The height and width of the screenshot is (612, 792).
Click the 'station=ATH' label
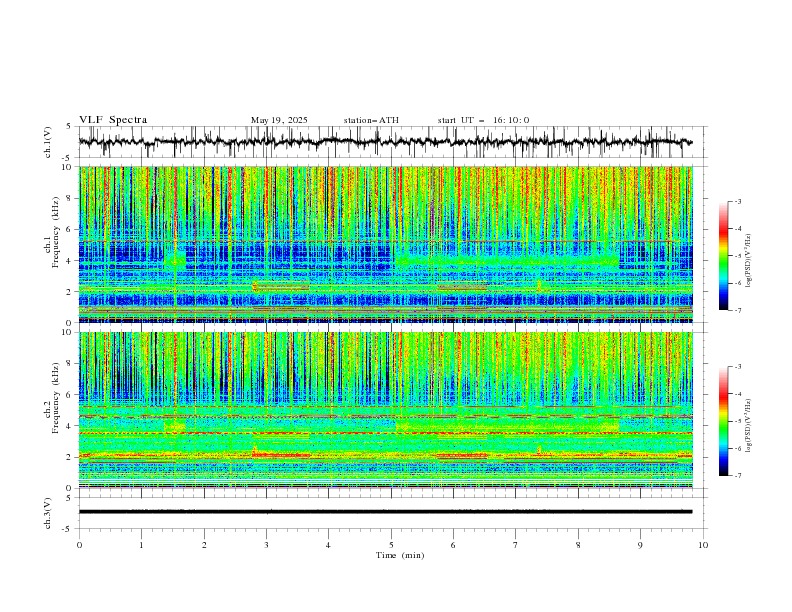pyautogui.click(x=371, y=120)
